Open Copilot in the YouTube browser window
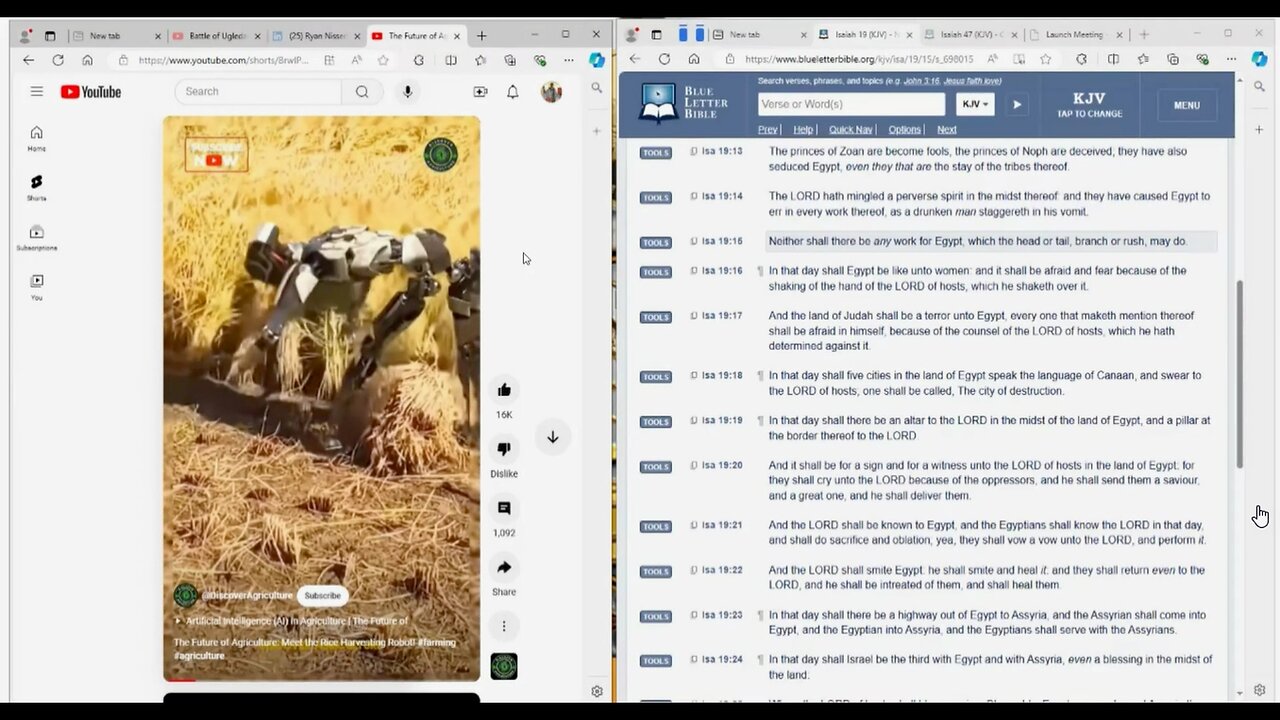Image resolution: width=1280 pixels, height=720 pixels. pos(597,60)
